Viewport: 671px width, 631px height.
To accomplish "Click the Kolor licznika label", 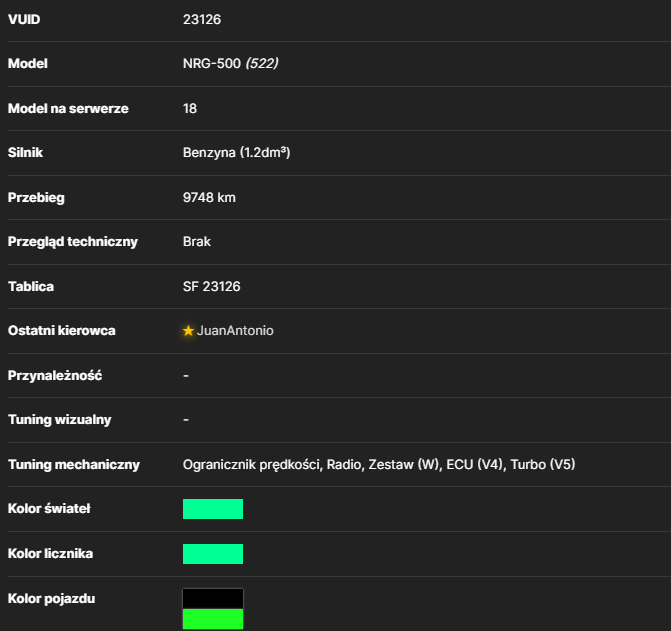I will 50,554.
